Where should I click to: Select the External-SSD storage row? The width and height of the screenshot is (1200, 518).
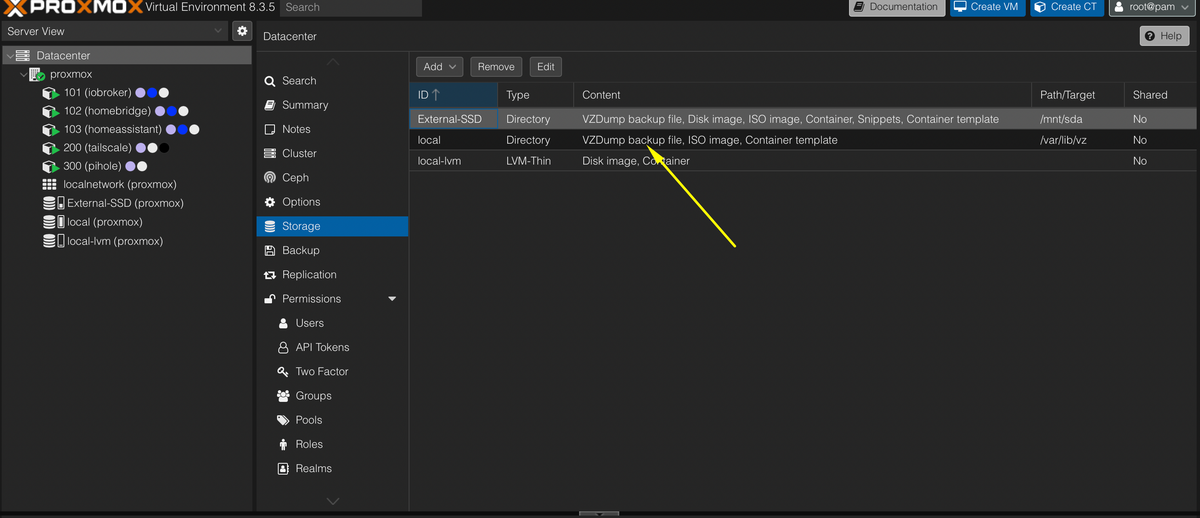pos(803,119)
